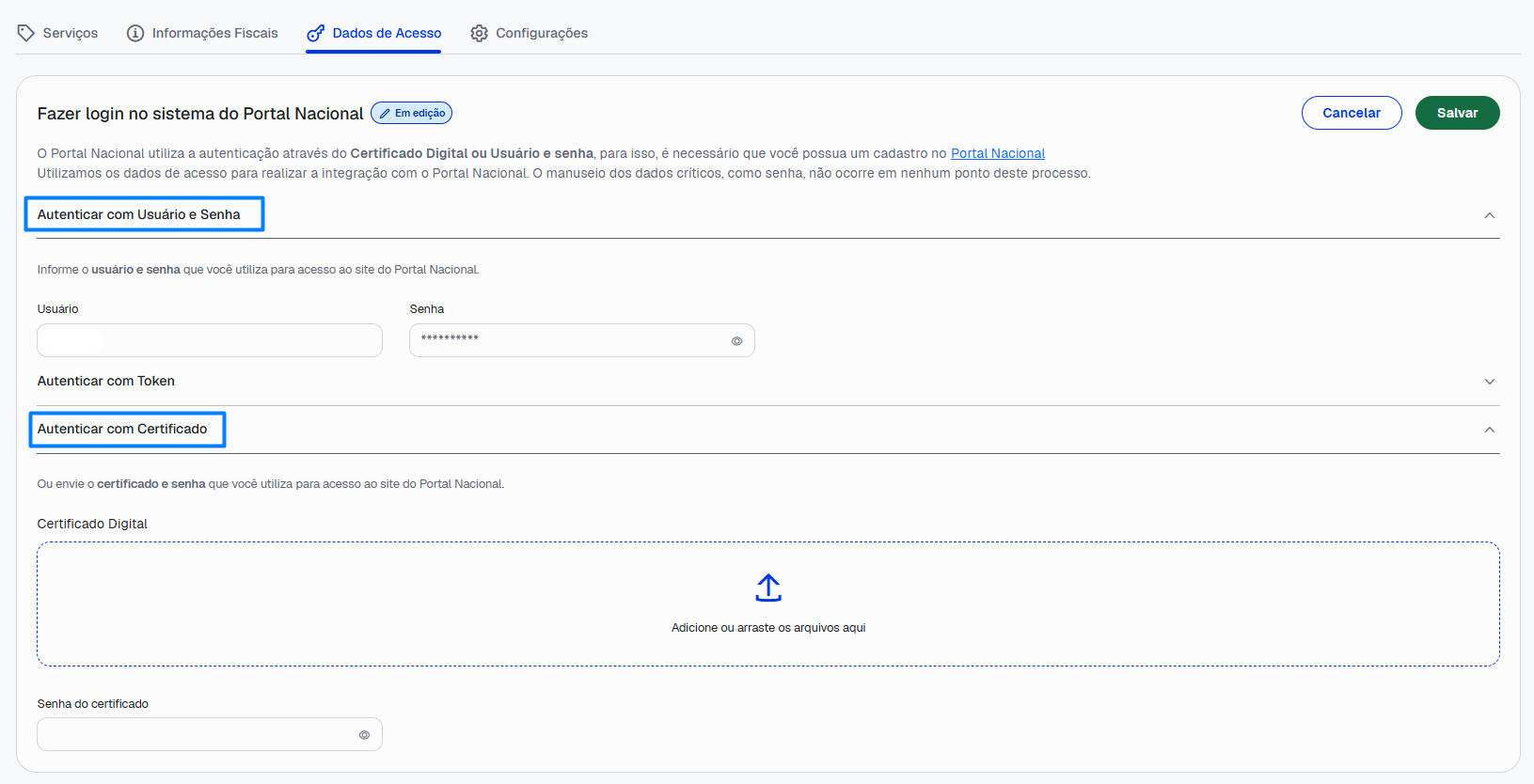The image size is (1534, 784).
Task: Select the Dados de Acesso tab
Action: [373, 33]
